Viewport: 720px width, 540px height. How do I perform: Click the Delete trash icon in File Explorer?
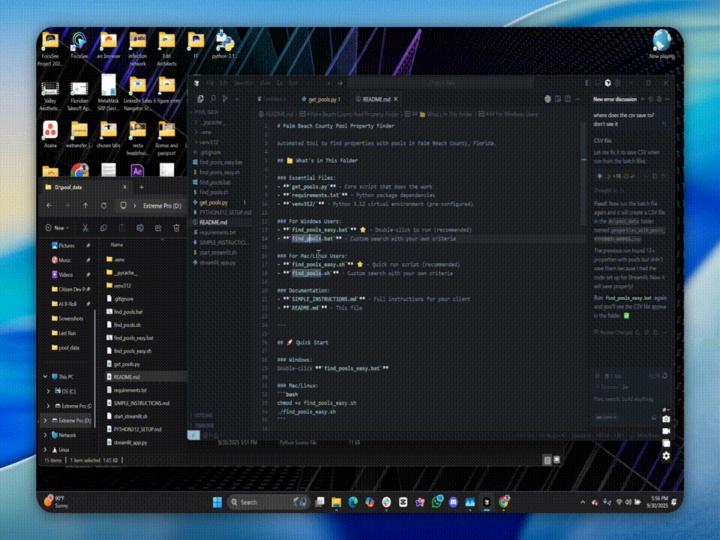coord(176,228)
